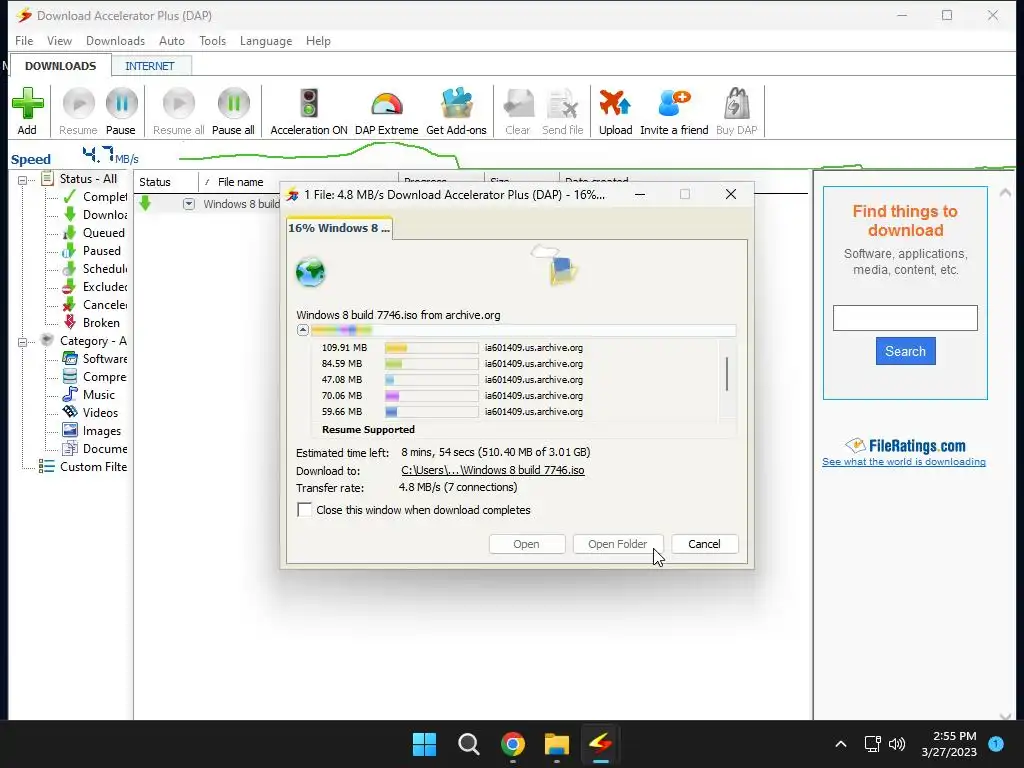Image resolution: width=1024 pixels, height=768 pixels.
Task: Open the Auto menu
Action: 172,40
